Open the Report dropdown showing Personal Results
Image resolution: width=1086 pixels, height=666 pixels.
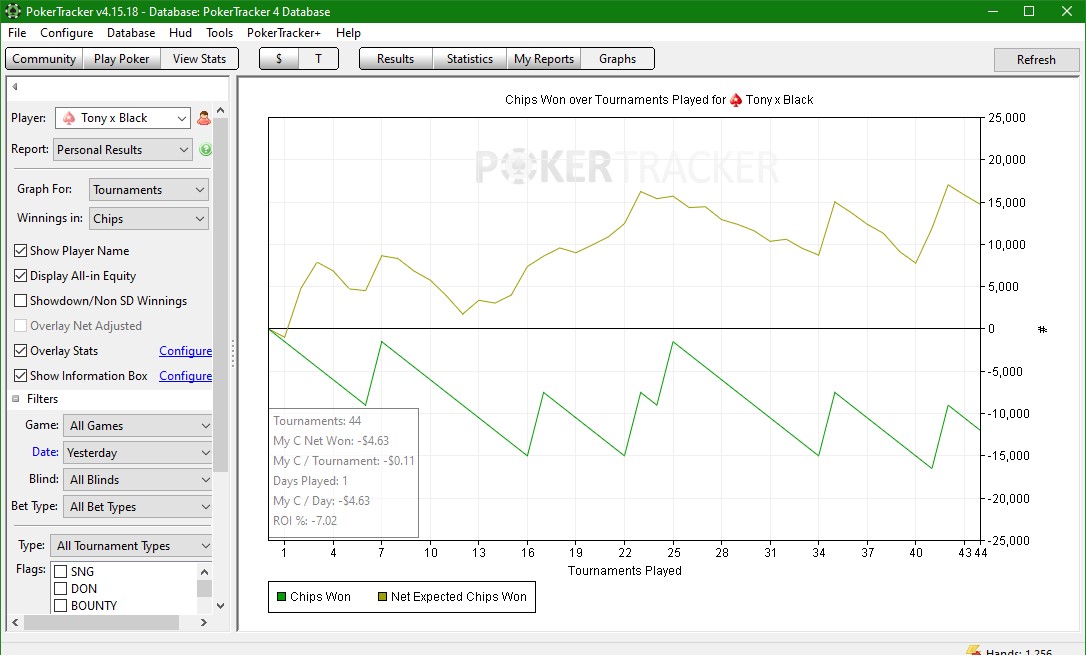(x=122, y=150)
